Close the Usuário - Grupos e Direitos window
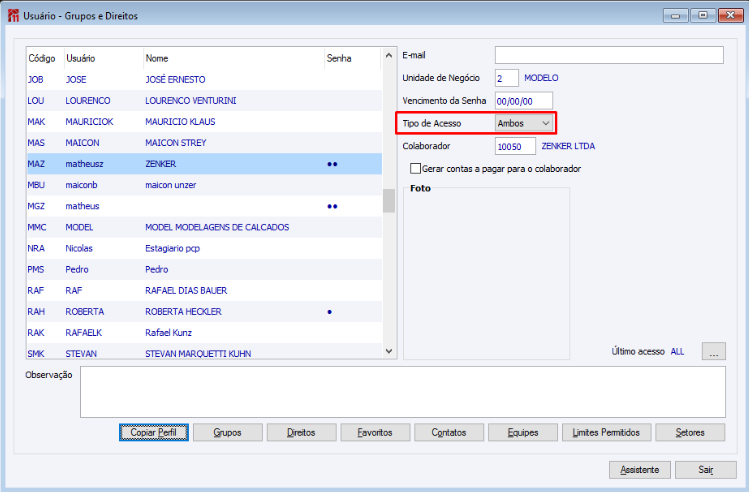 [x=730, y=16]
